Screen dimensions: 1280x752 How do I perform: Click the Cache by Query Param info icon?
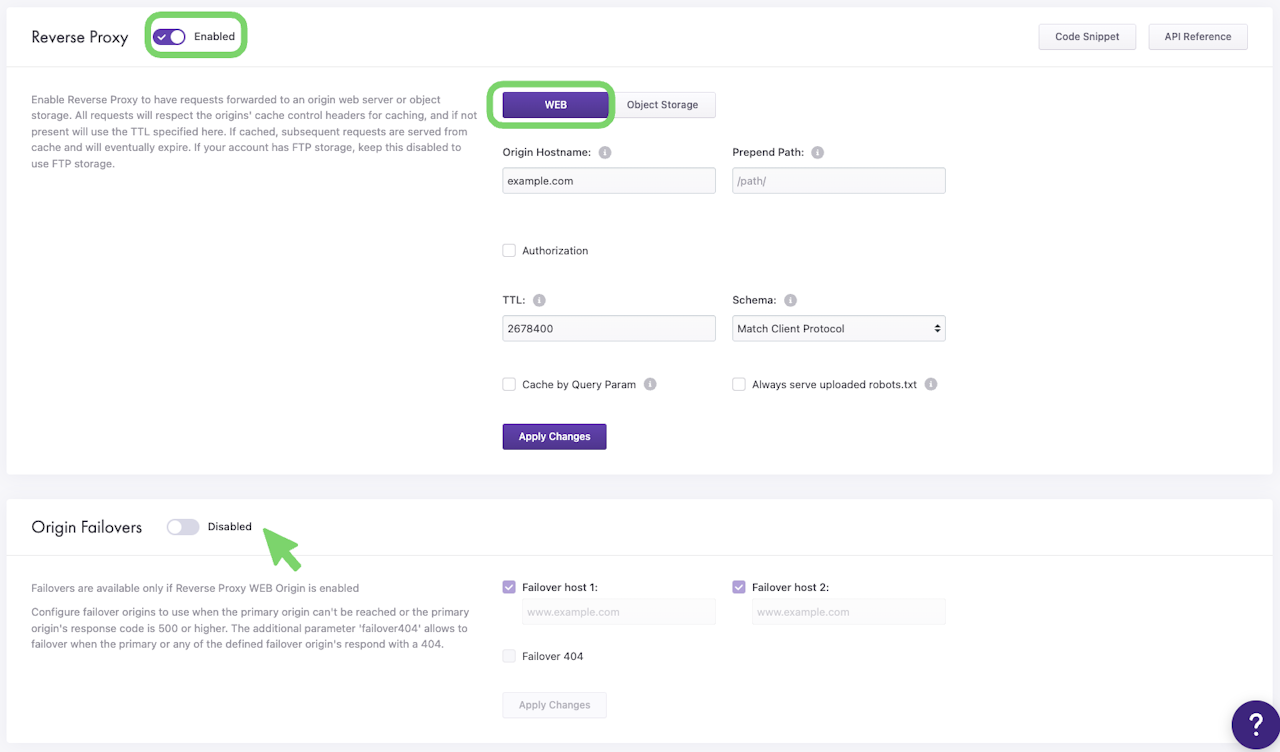pyautogui.click(x=650, y=384)
